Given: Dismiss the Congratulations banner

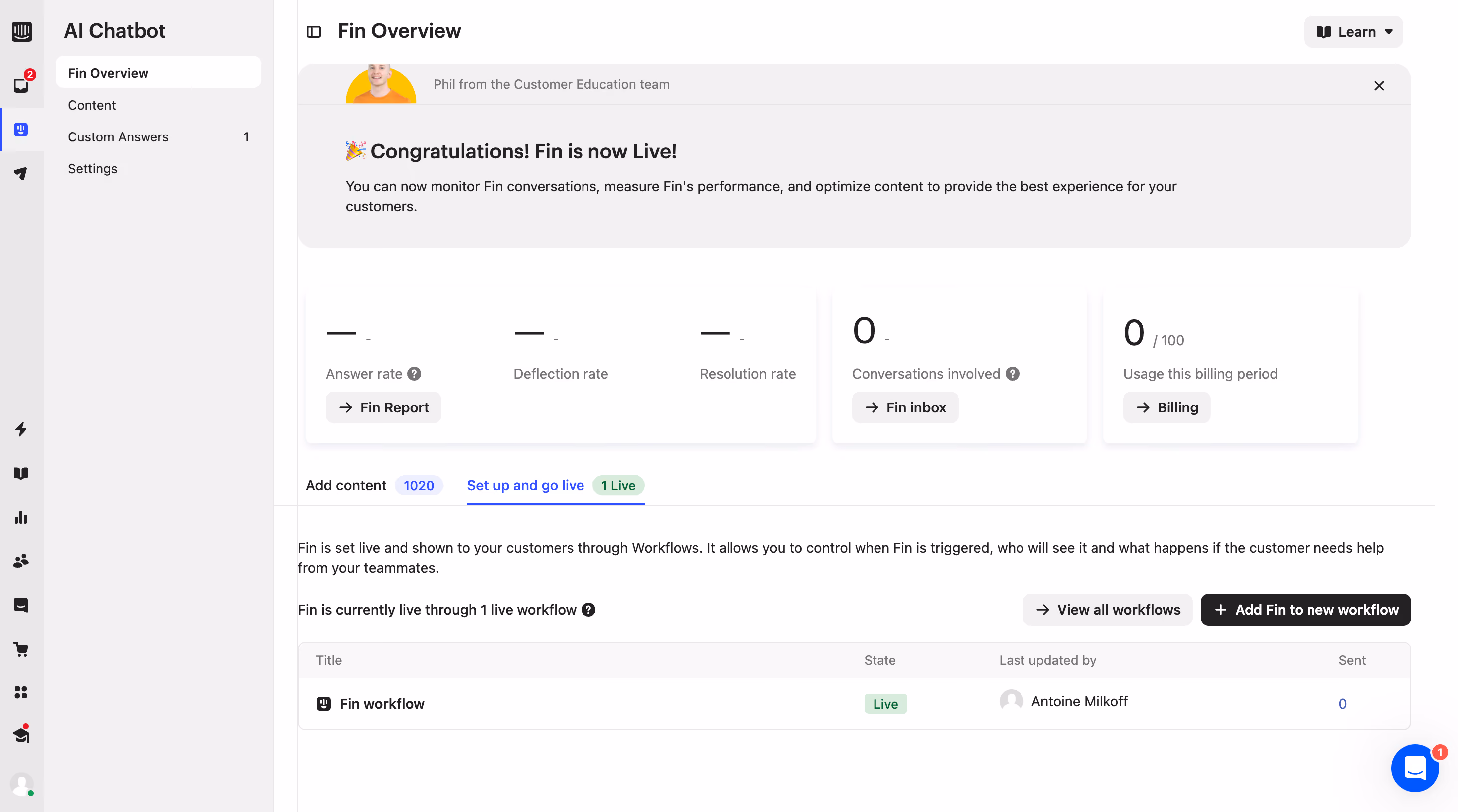Looking at the screenshot, I should tap(1379, 86).
